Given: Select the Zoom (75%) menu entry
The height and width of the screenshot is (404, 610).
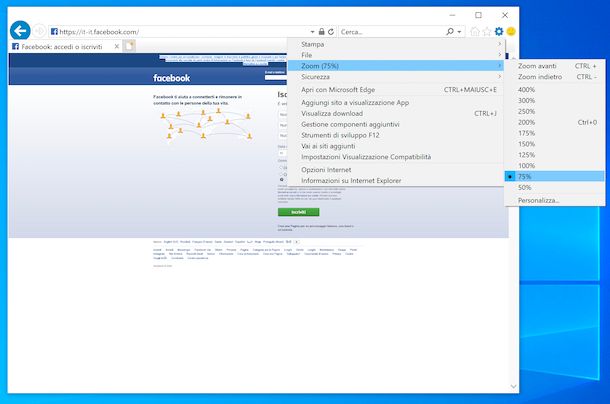Looking at the screenshot, I should [396, 66].
